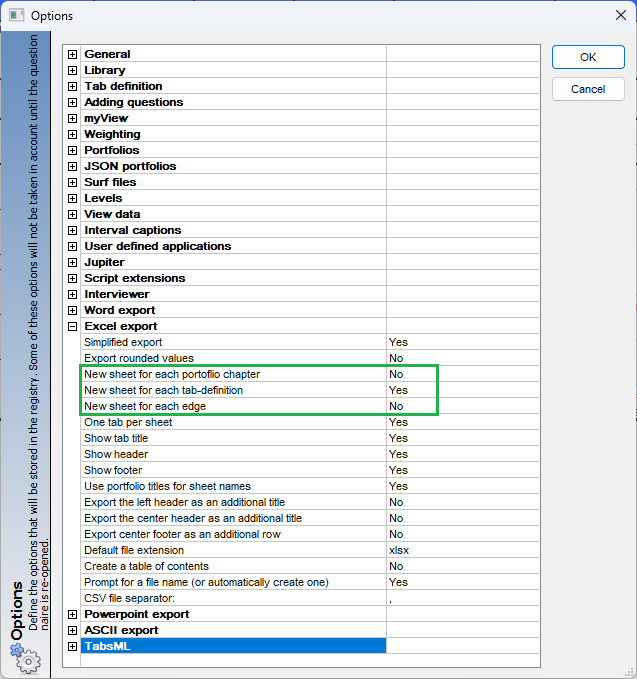Select the General category label

pyautogui.click(x=107, y=54)
